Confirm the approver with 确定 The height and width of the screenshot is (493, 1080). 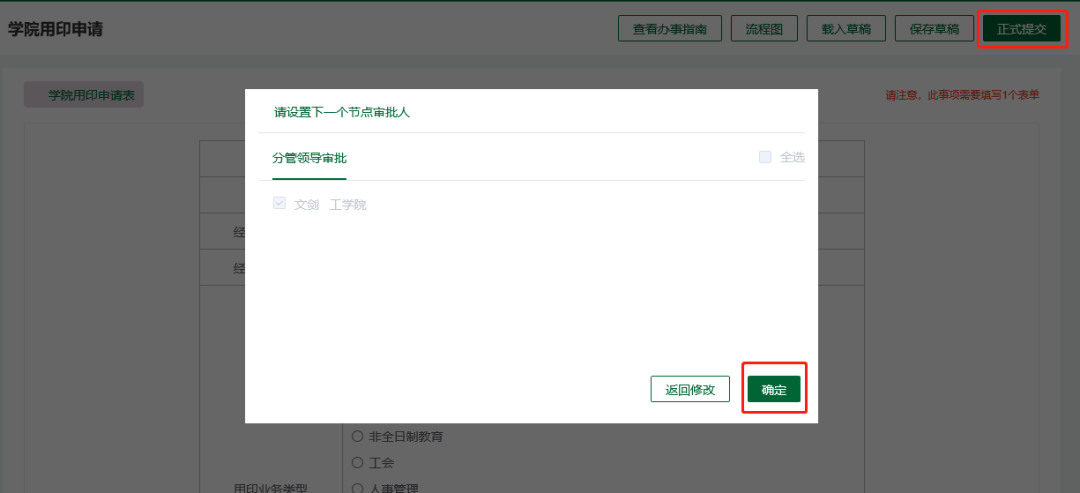coord(773,389)
